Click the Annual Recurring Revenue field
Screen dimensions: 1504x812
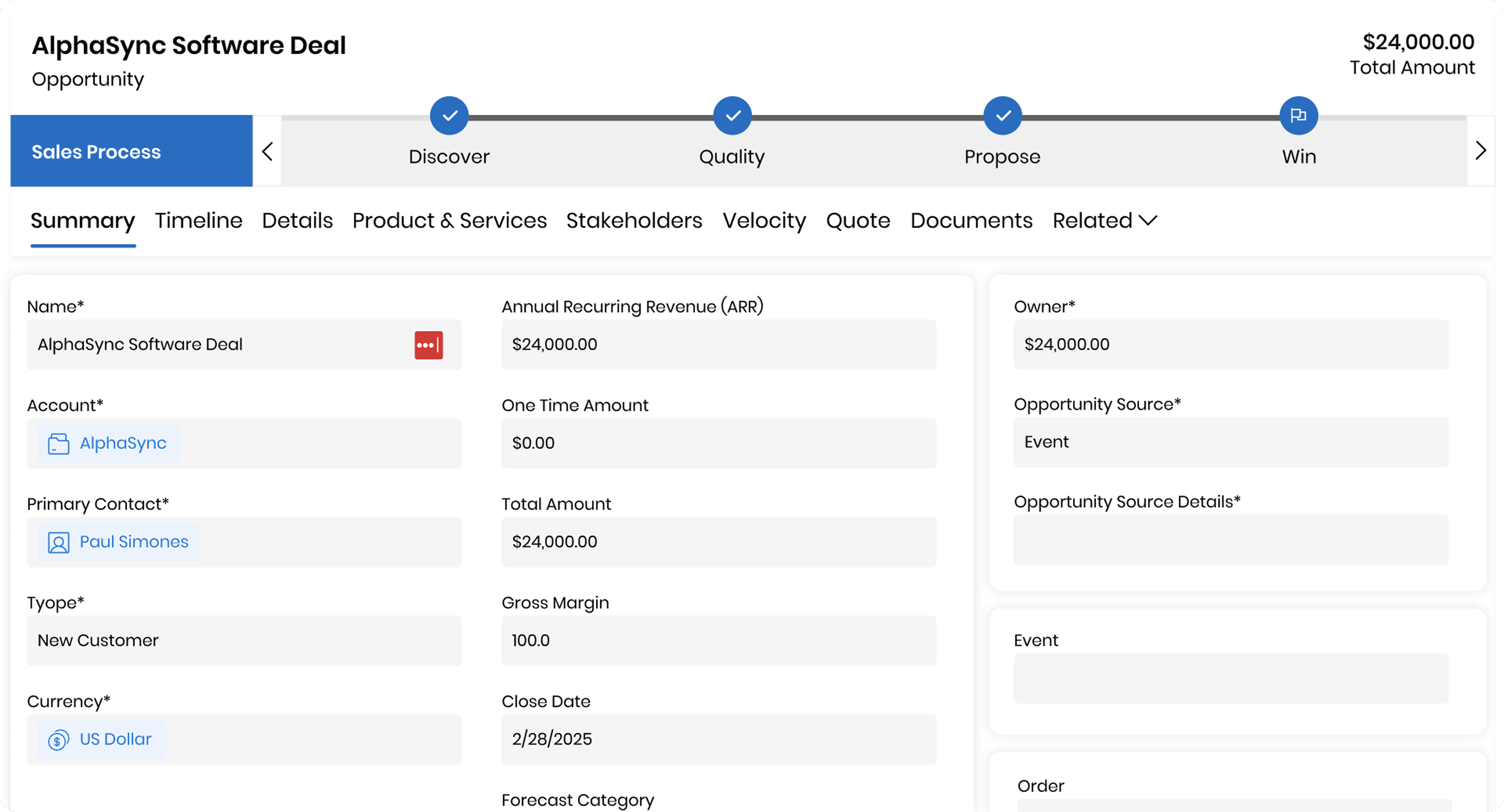[719, 345]
